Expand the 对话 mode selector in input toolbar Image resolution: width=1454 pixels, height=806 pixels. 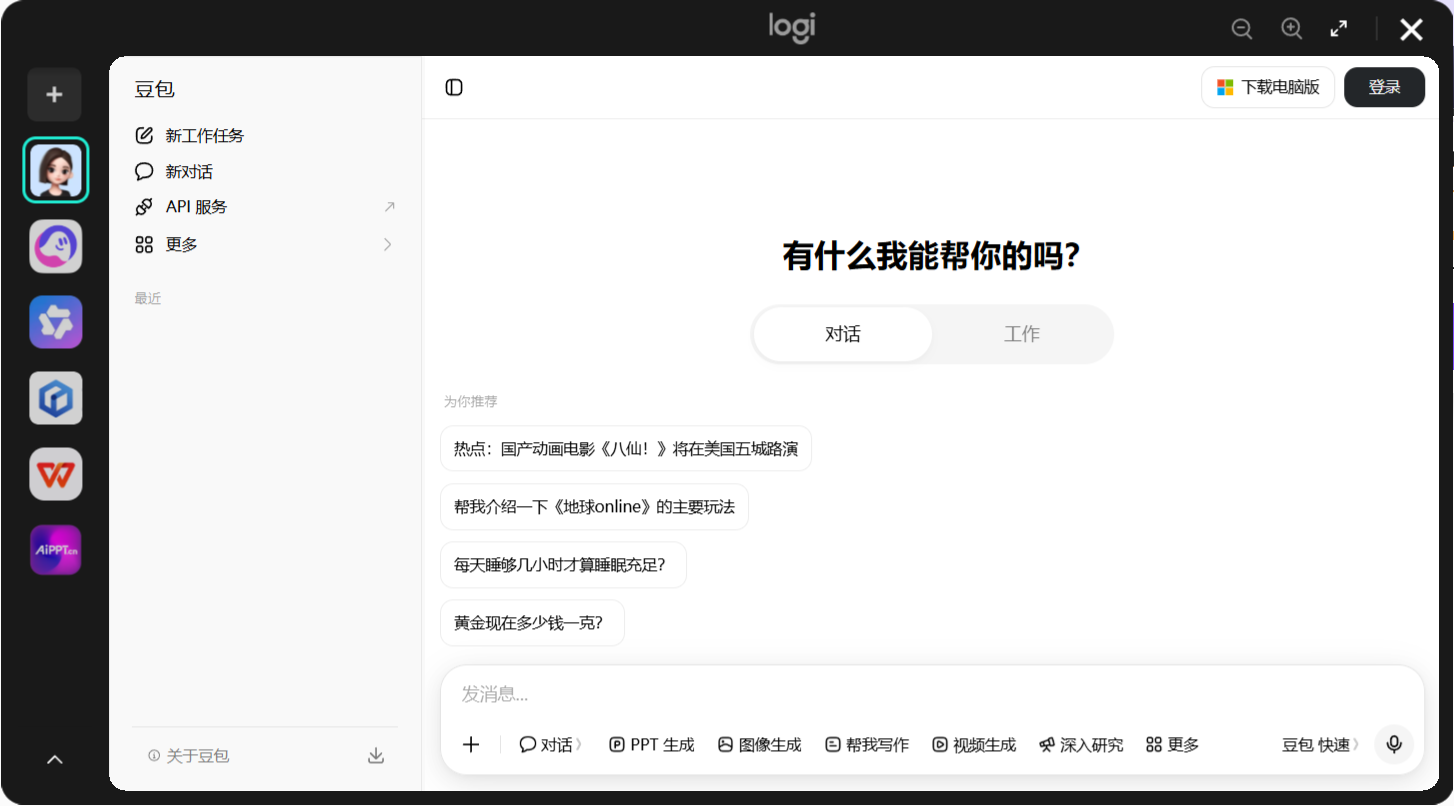[x=550, y=745]
